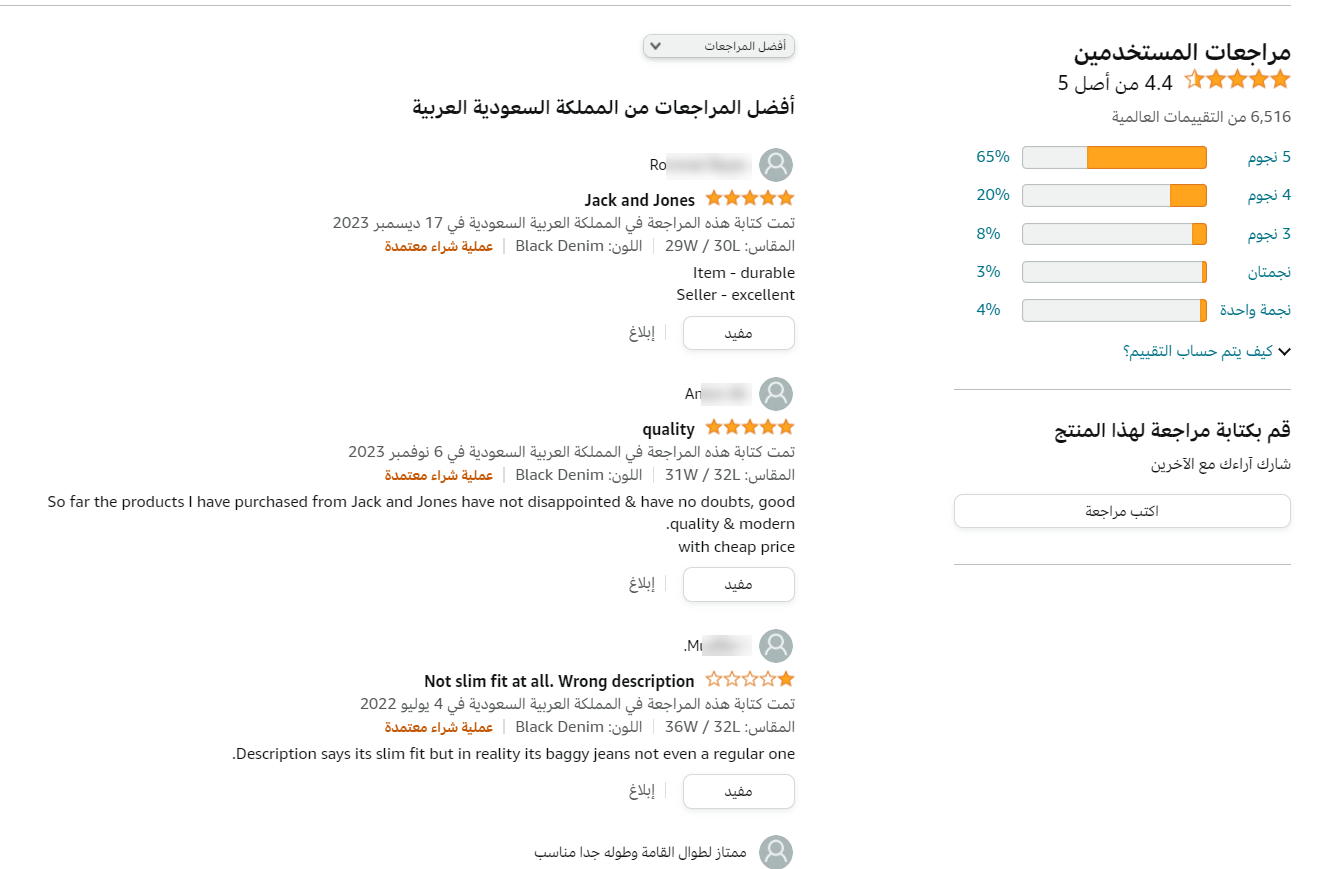Click five-star rating of Jack and Jones review
Image resolution: width=1333 pixels, height=869 pixels.
750,198
